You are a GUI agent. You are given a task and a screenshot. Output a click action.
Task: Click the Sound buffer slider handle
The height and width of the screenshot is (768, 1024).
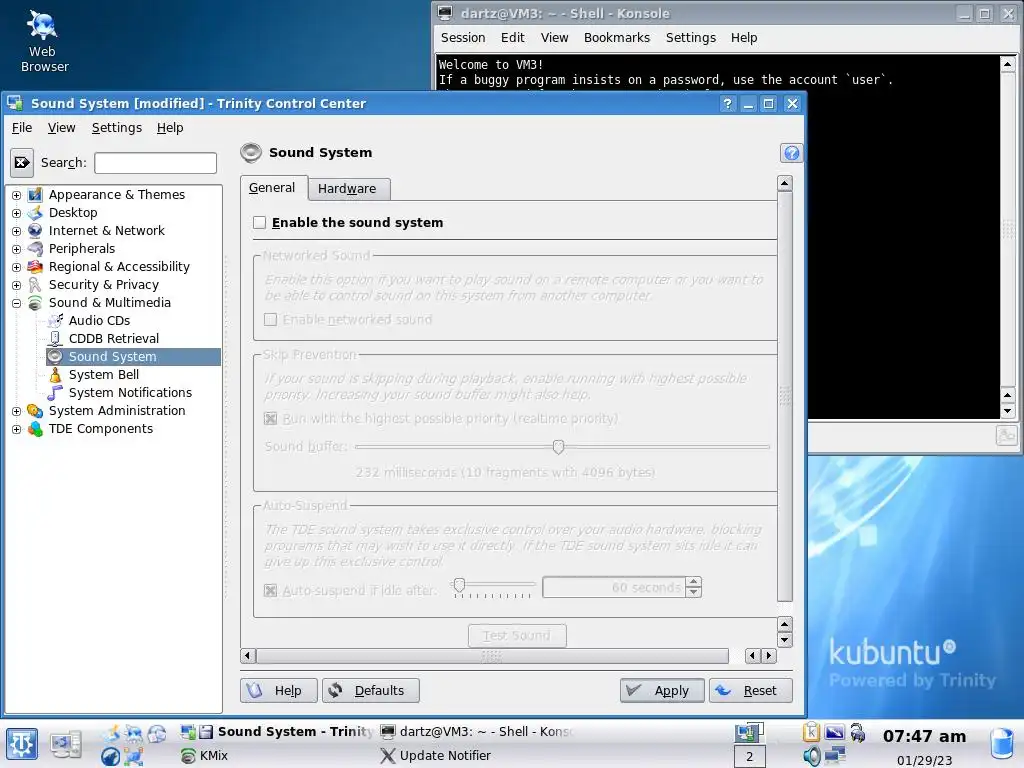pos(558,447)
